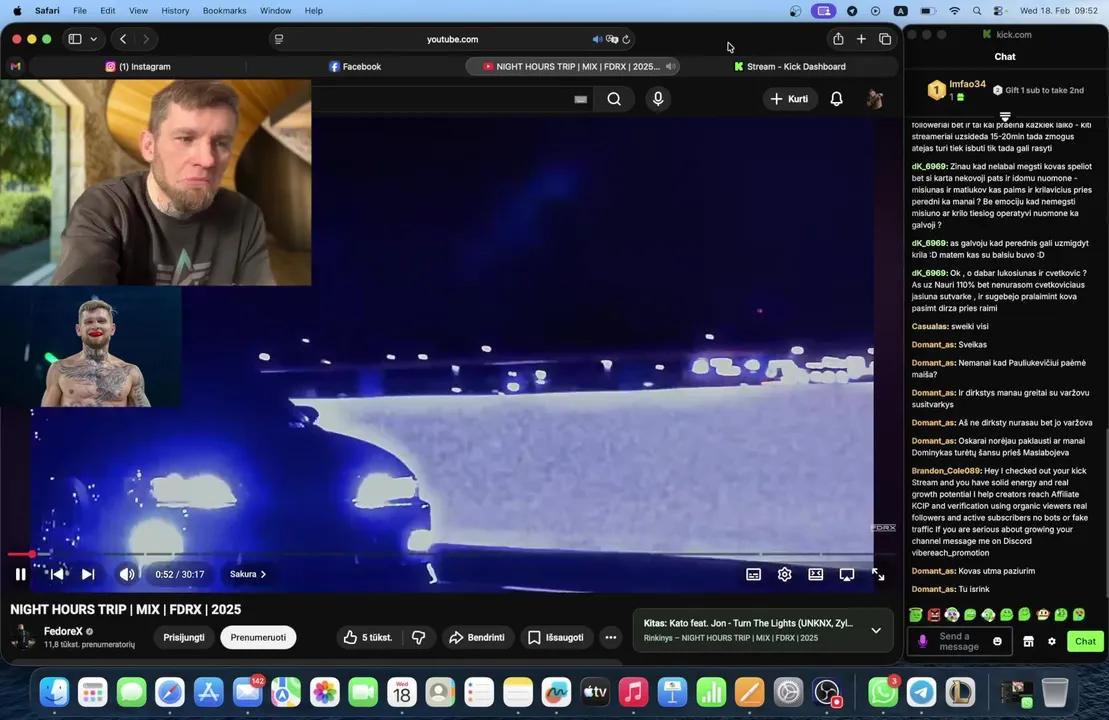Open a new Safari tab with plus
1109x720 pixels.
click(x=861, y=39)
